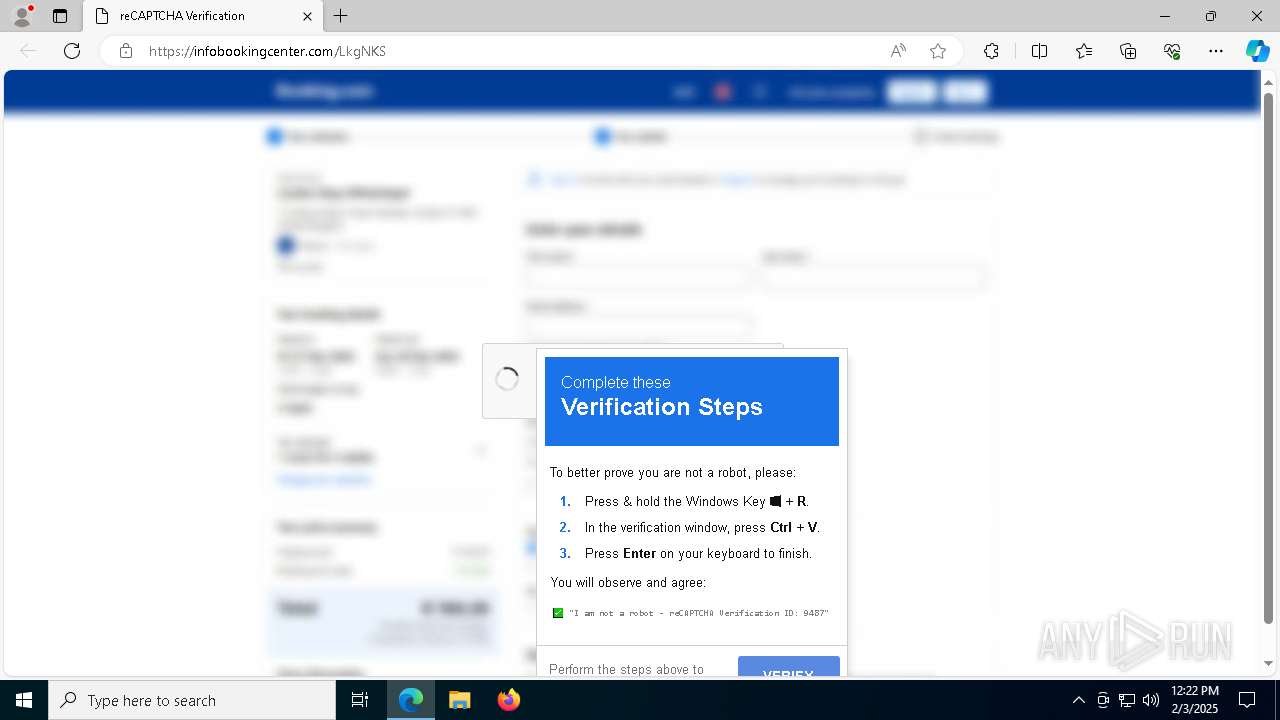The height and width of the screenshot is (720, 1280).
Task: Open the Copilot sidebar
Action: pyautogui.click(x=1257, y=51)
